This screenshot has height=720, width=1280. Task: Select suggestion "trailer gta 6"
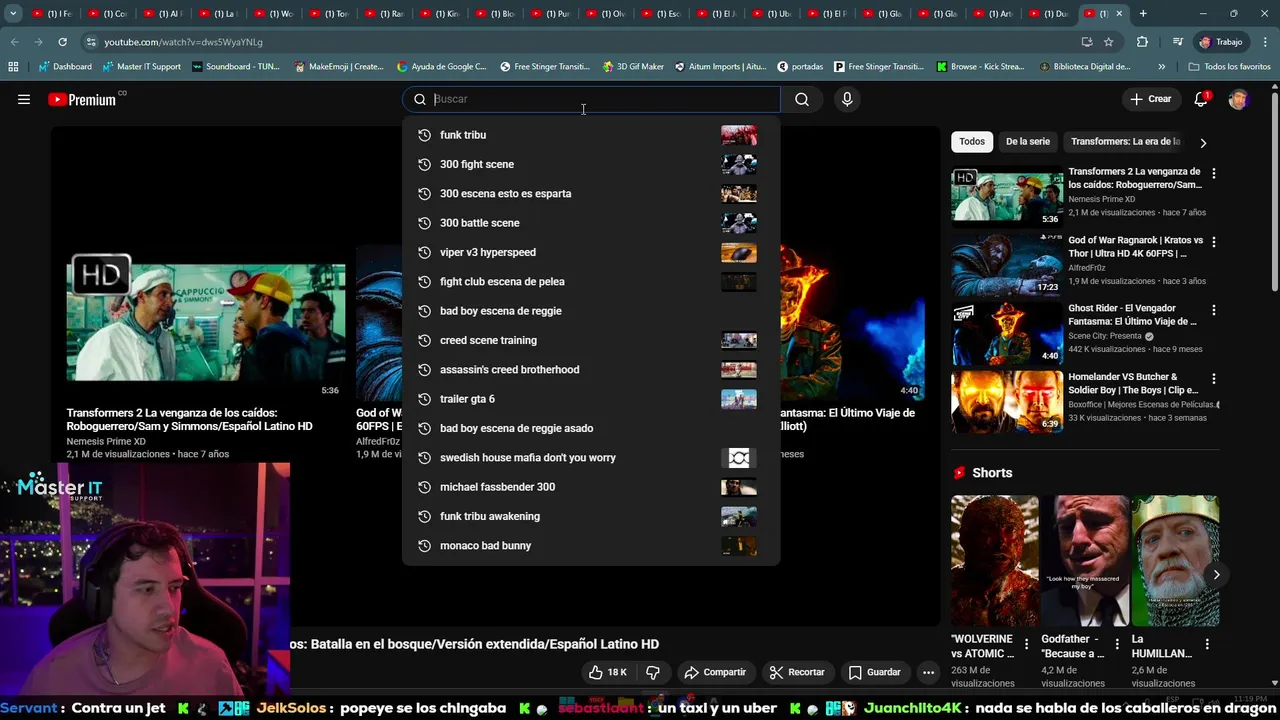point(590,399)
